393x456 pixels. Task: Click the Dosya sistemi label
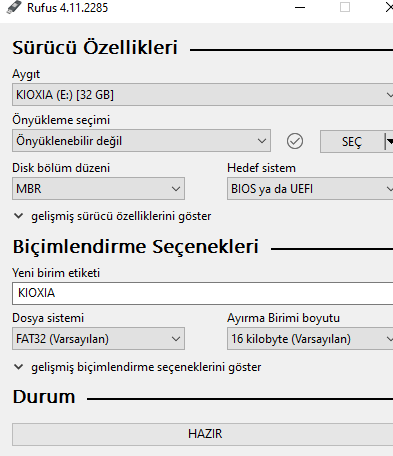click(48, 318)
